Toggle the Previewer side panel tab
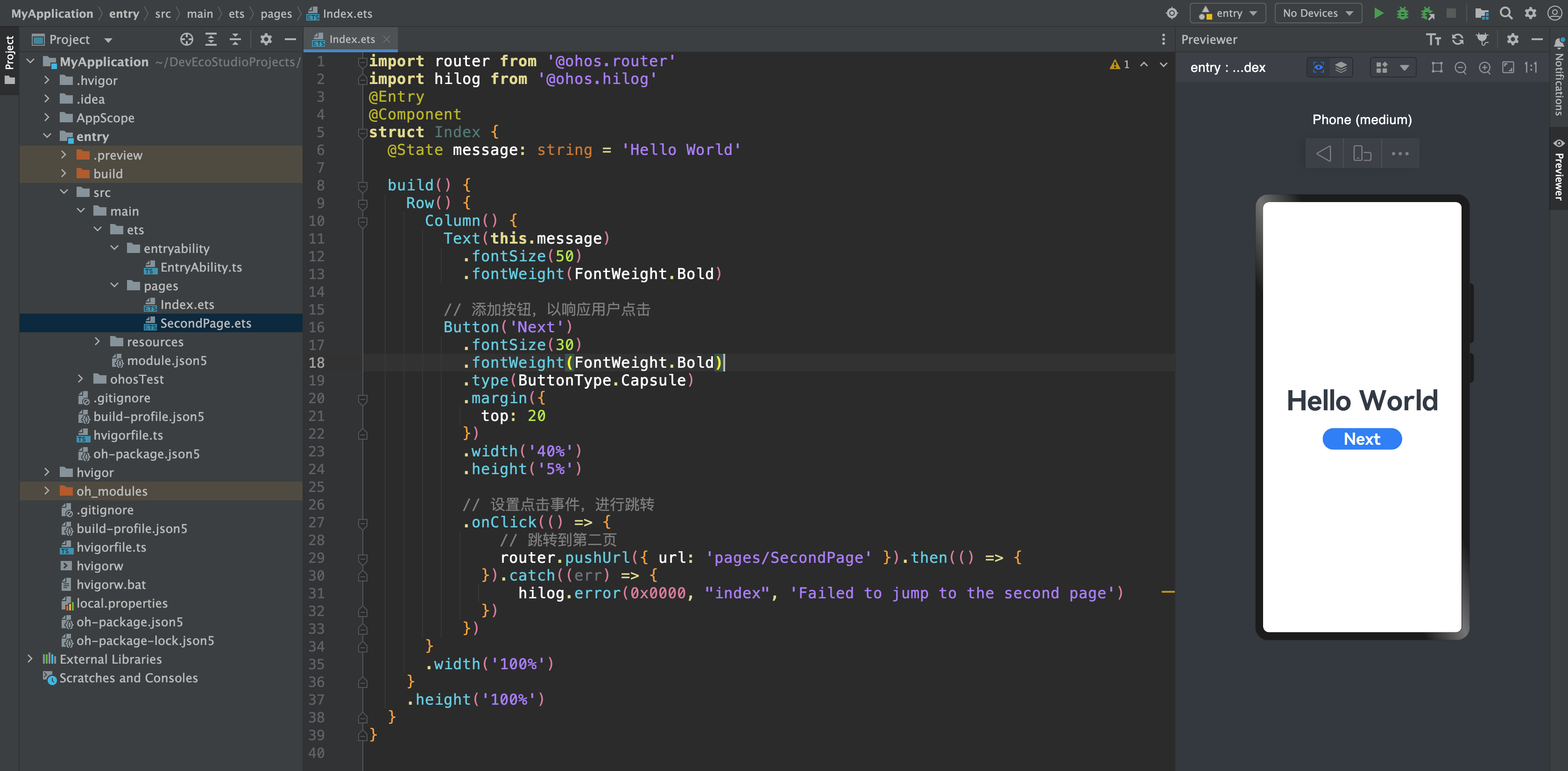Screen dimensions: 1568x771 pos(1559,170)
